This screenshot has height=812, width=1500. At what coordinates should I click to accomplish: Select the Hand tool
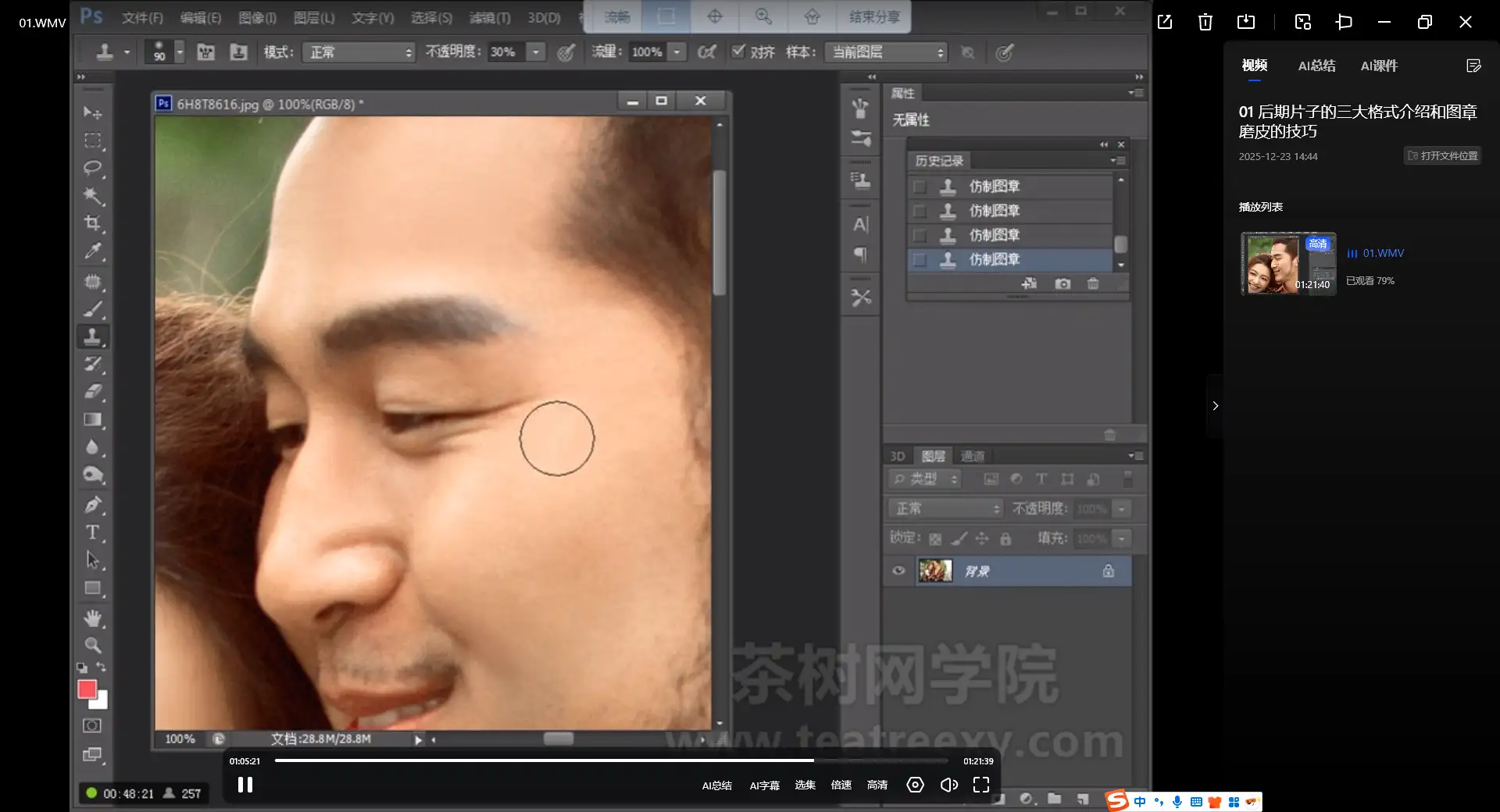pyautogui.click(x=92, y=618)
